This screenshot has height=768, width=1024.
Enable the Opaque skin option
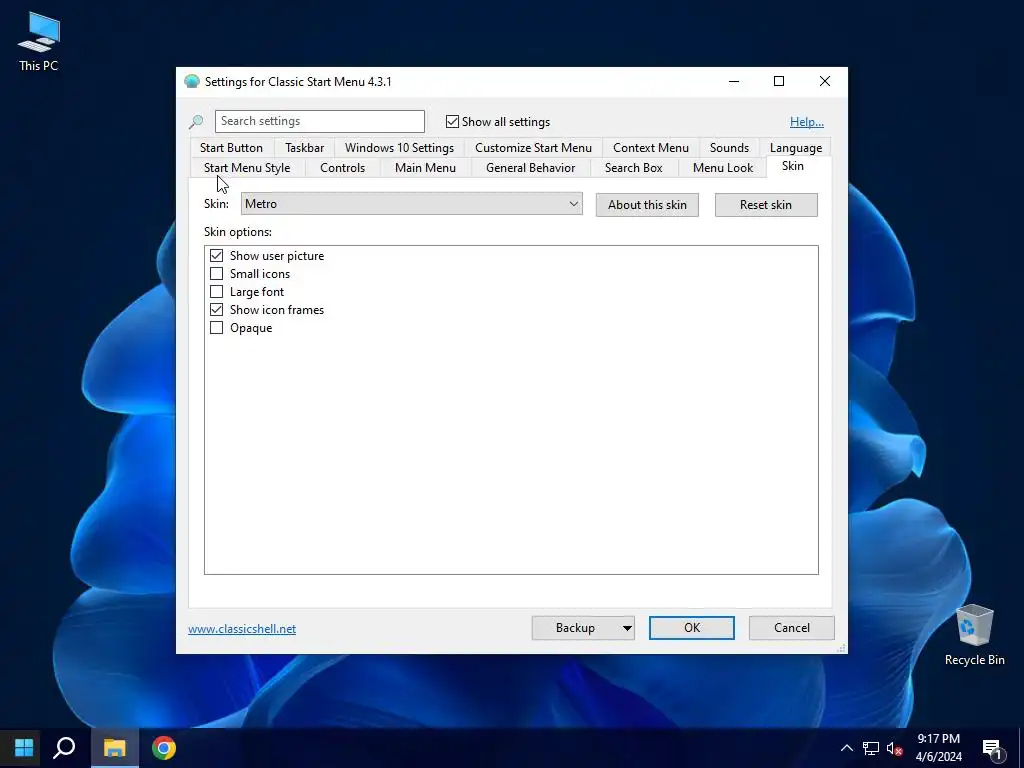click(216, 328)
